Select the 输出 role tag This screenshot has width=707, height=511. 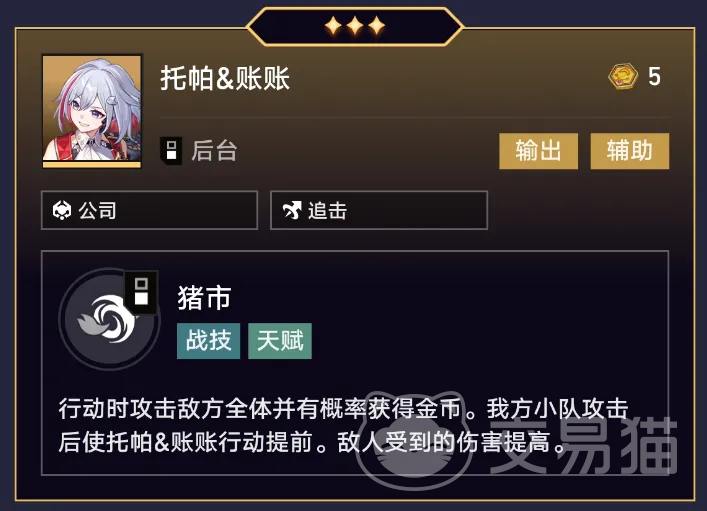(538, 151)
